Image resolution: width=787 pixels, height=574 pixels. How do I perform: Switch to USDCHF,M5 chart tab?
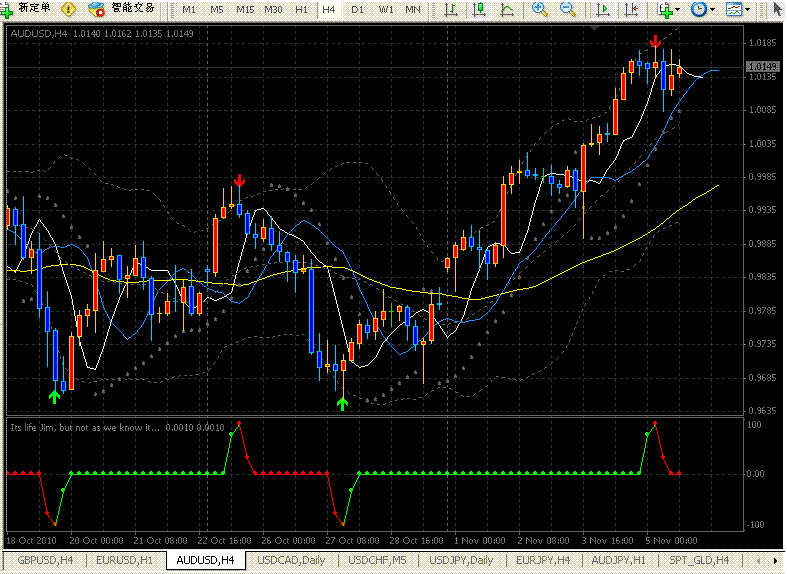point(377,560)
